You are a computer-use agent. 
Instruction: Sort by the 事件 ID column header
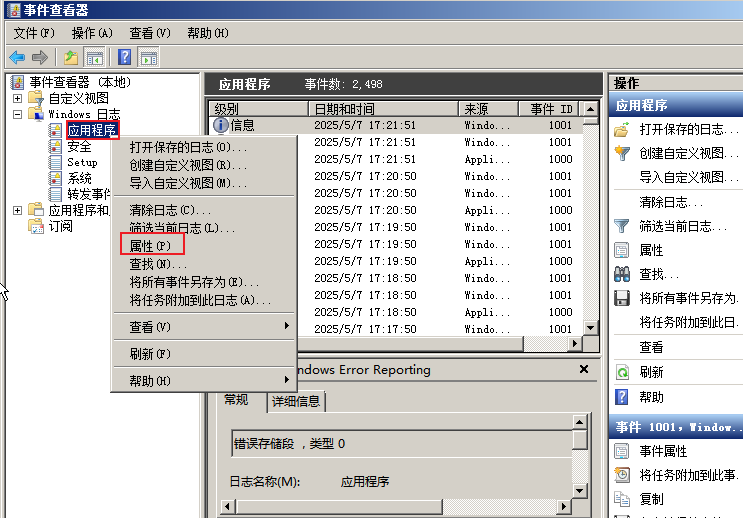point(550,109)
